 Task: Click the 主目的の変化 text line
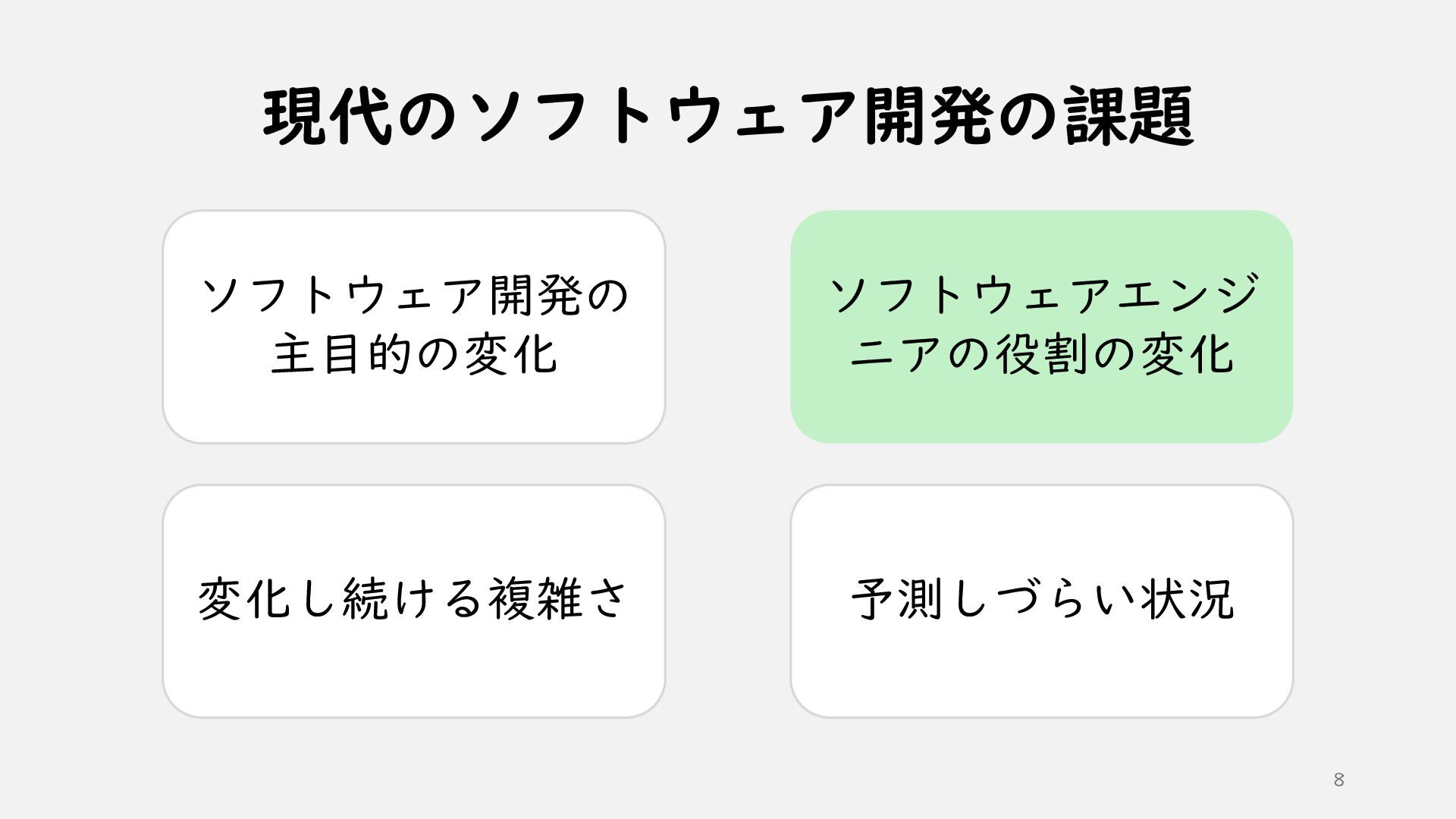click(414, 354)
